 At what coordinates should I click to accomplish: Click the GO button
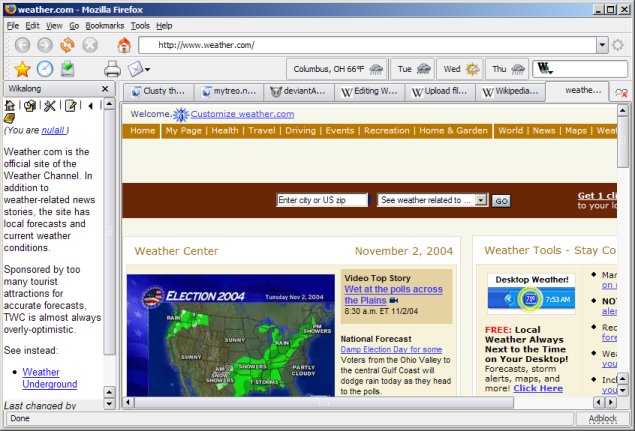coord(501,201)
